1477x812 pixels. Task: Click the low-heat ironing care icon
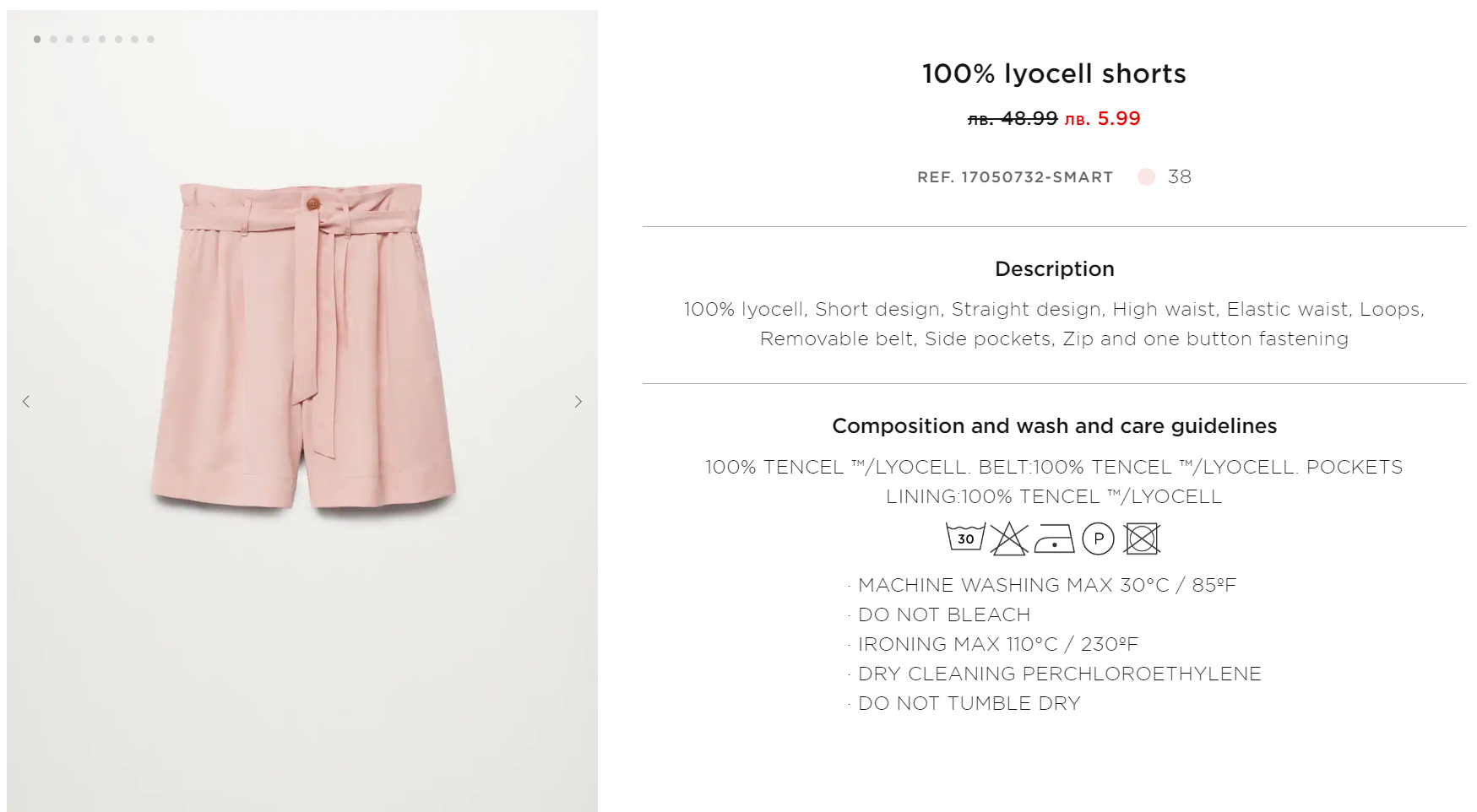click(1054, 539)
